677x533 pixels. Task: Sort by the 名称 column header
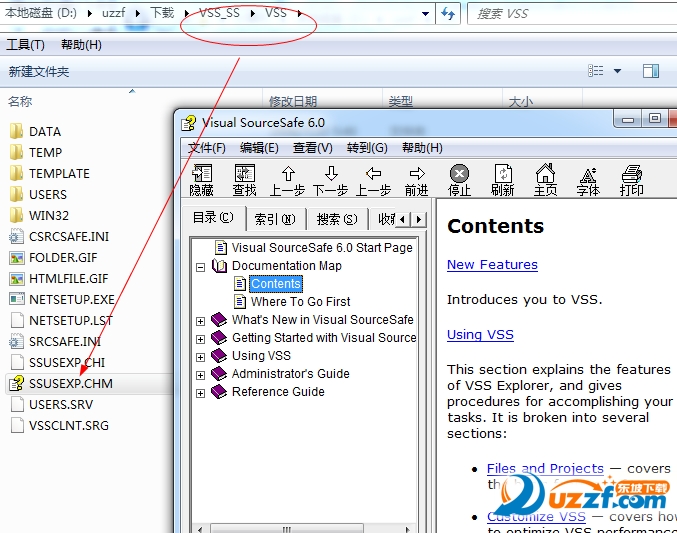coord(20,102)
